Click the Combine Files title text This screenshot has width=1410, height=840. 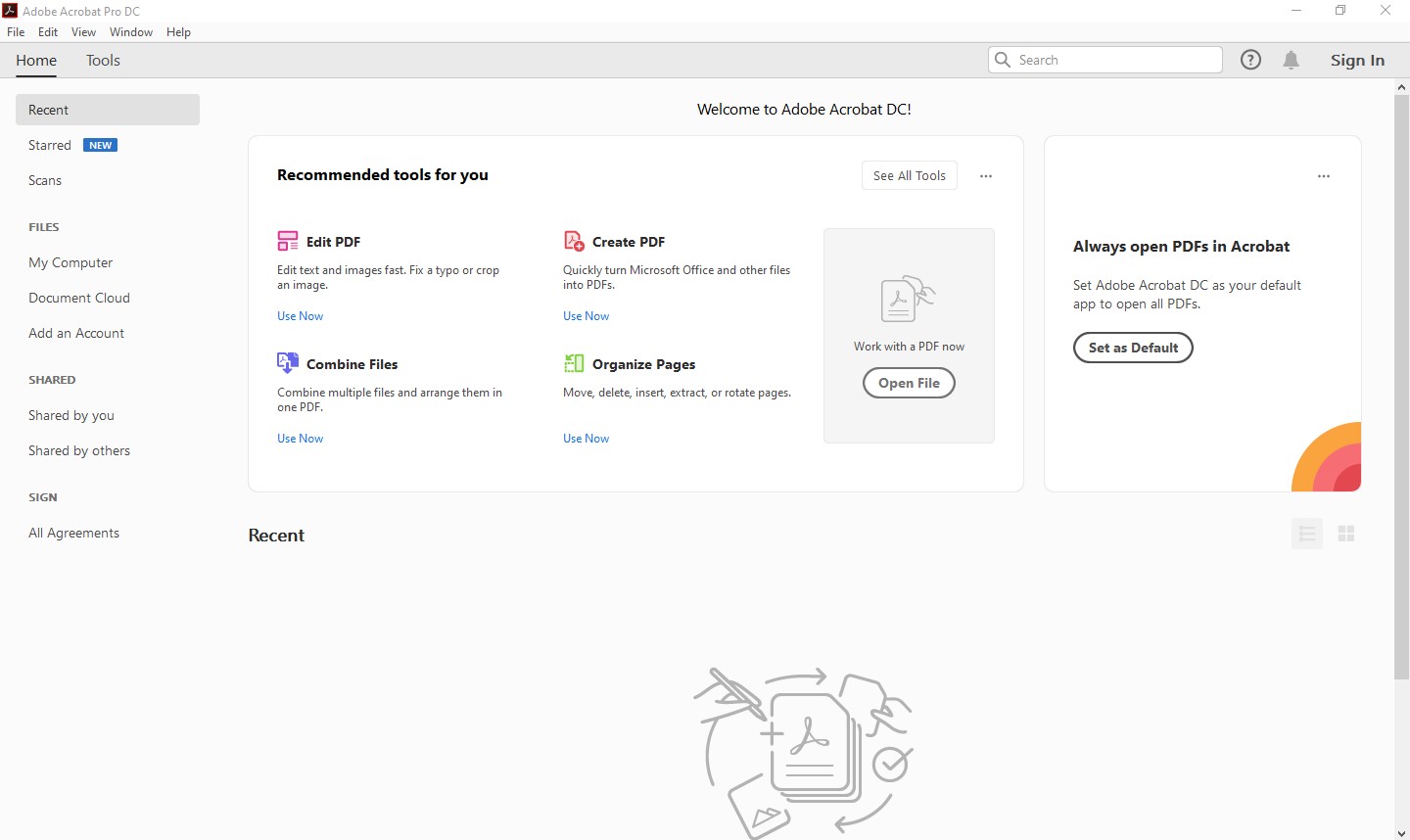coord(352,364)
